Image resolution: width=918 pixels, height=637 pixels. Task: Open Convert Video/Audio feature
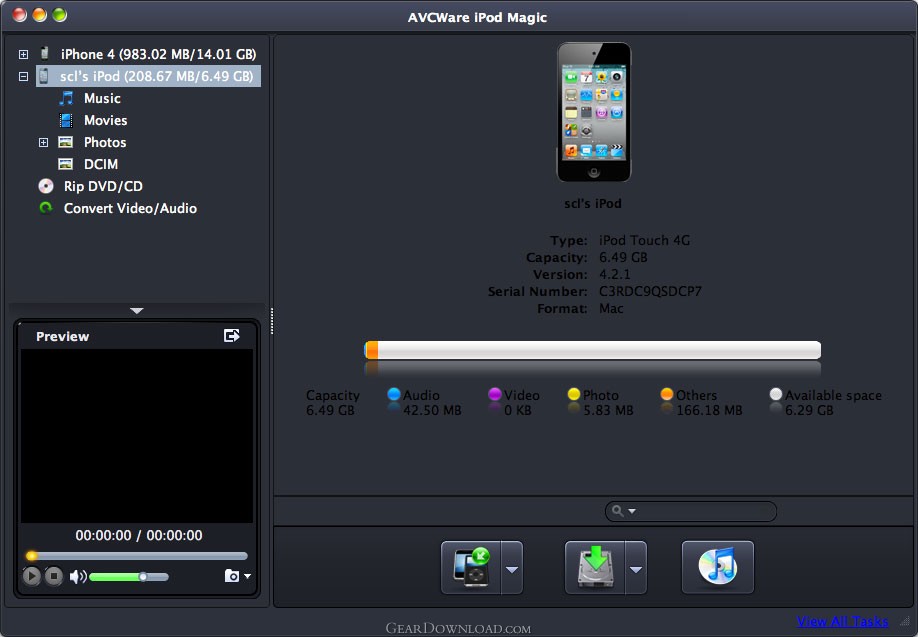pos(130,208)
